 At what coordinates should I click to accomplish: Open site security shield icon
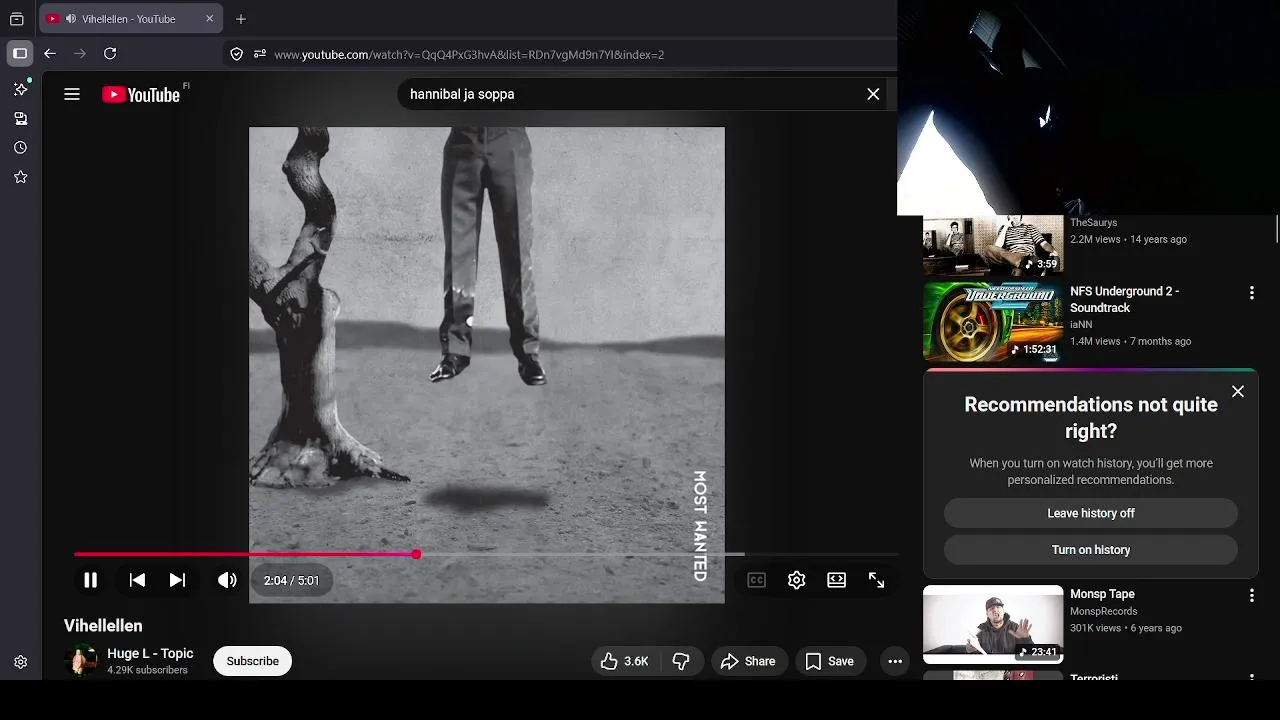[237, 54]
